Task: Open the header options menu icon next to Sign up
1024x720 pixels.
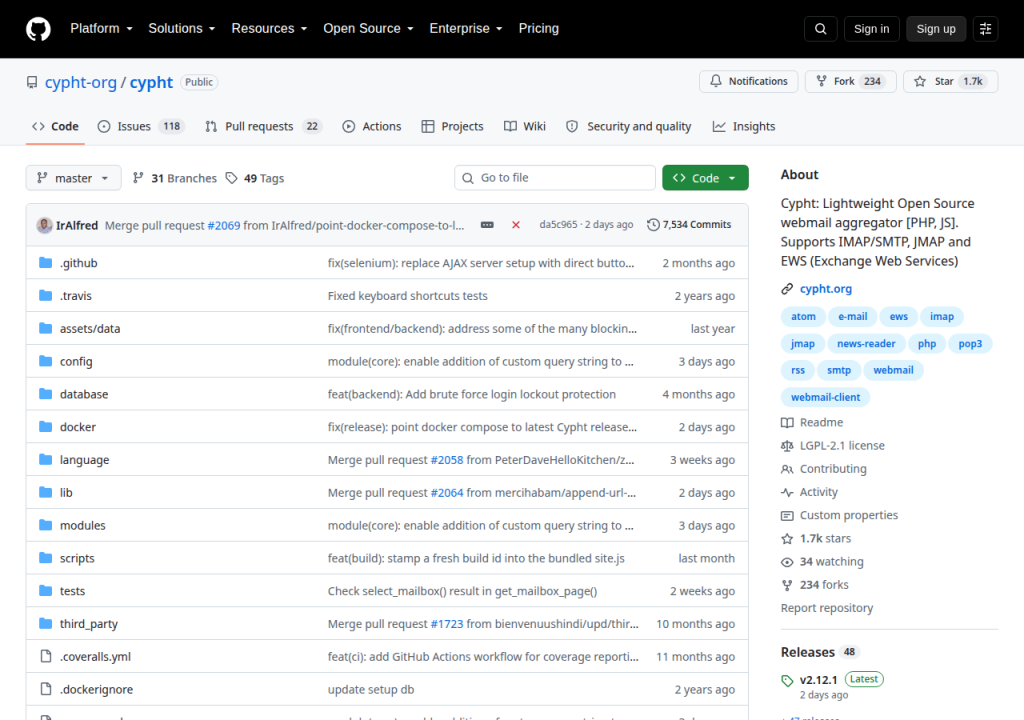Action: (985, 29)
